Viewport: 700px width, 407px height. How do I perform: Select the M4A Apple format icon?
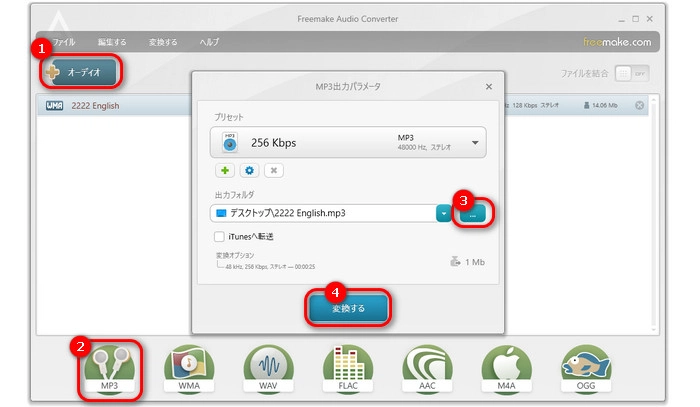506,370
